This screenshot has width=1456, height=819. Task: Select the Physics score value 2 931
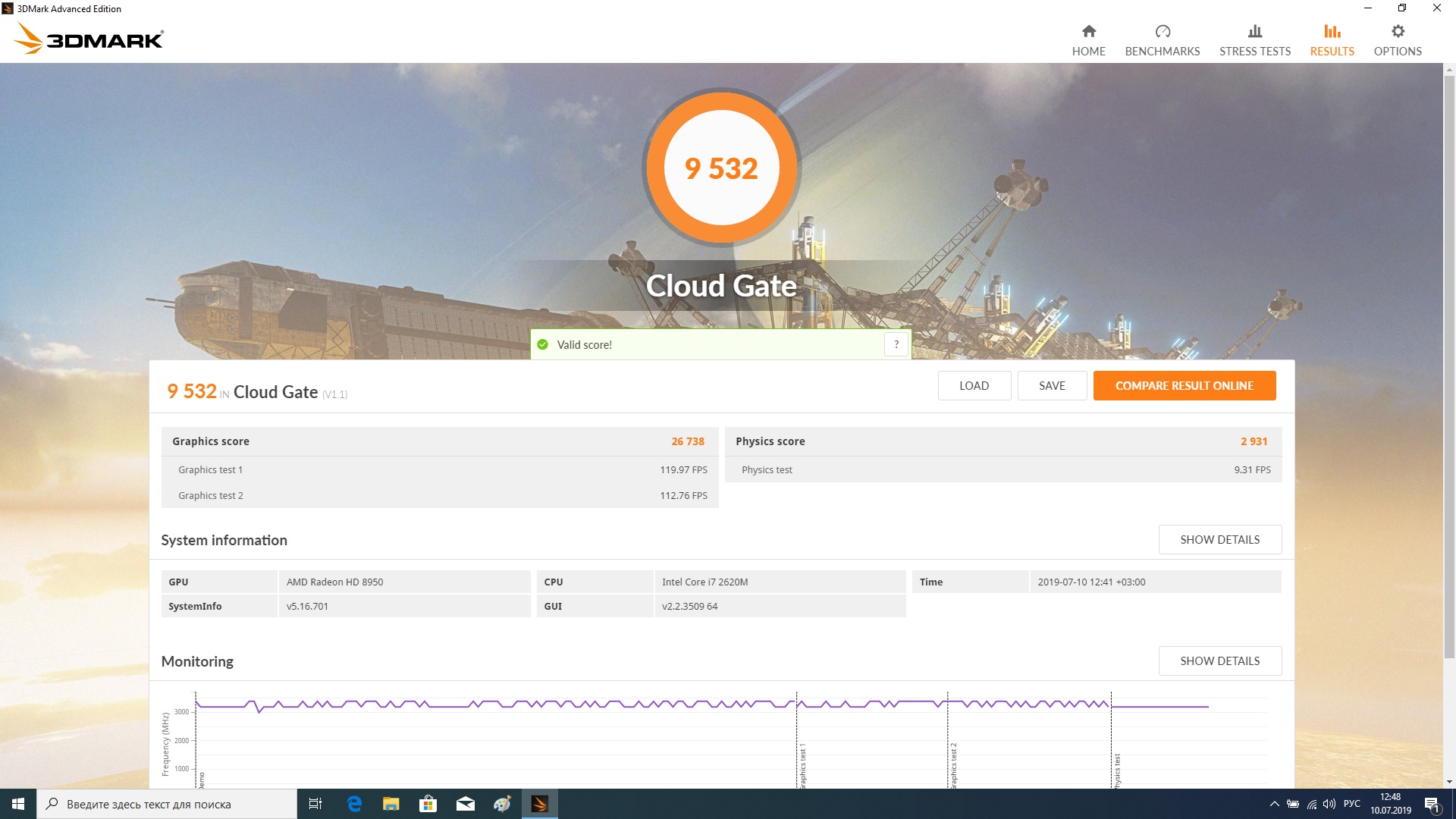1254,441
